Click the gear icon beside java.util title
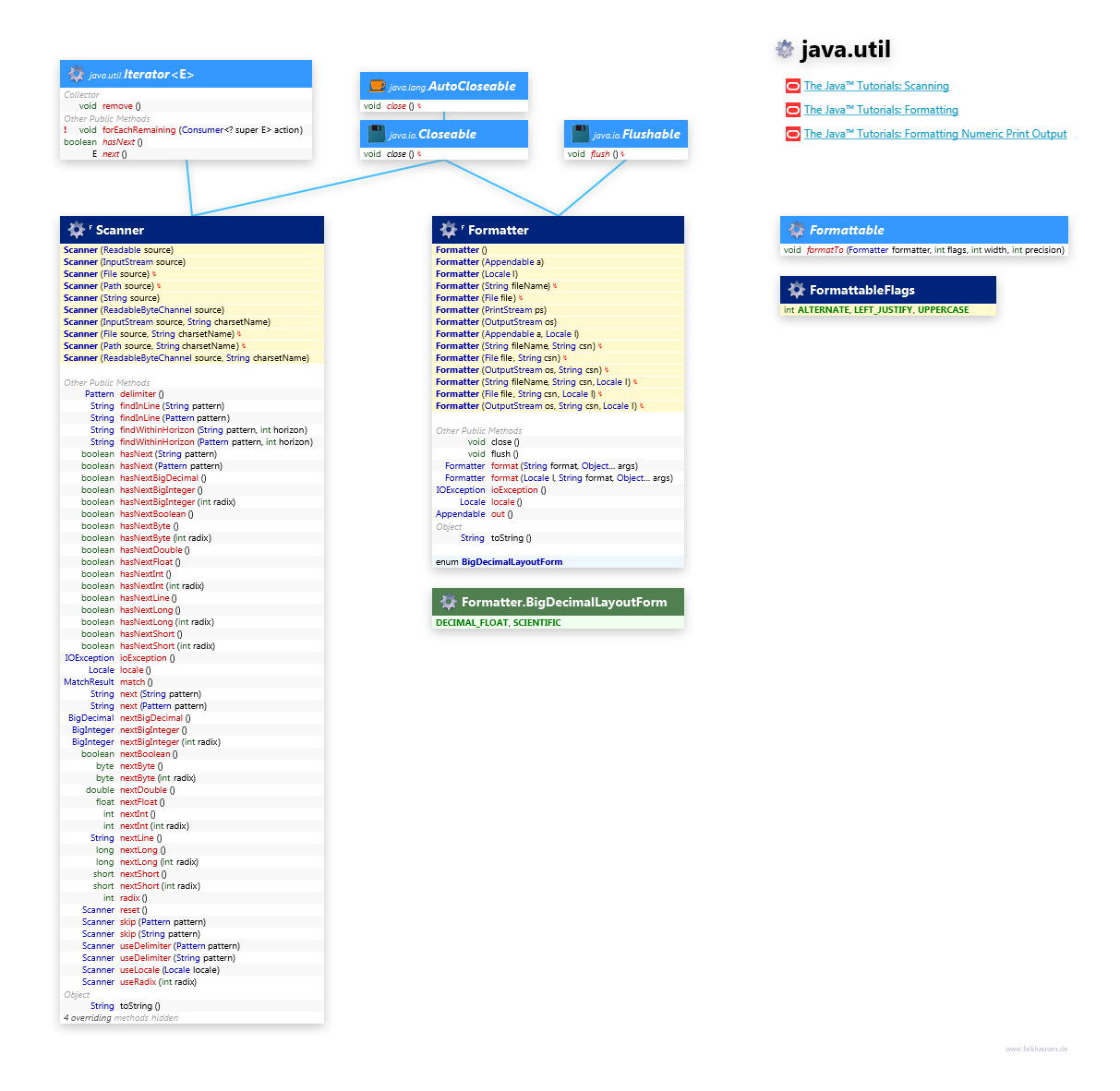Image resolution: width=1120 pixels, height=1091 pixels. tap(784, 49)
